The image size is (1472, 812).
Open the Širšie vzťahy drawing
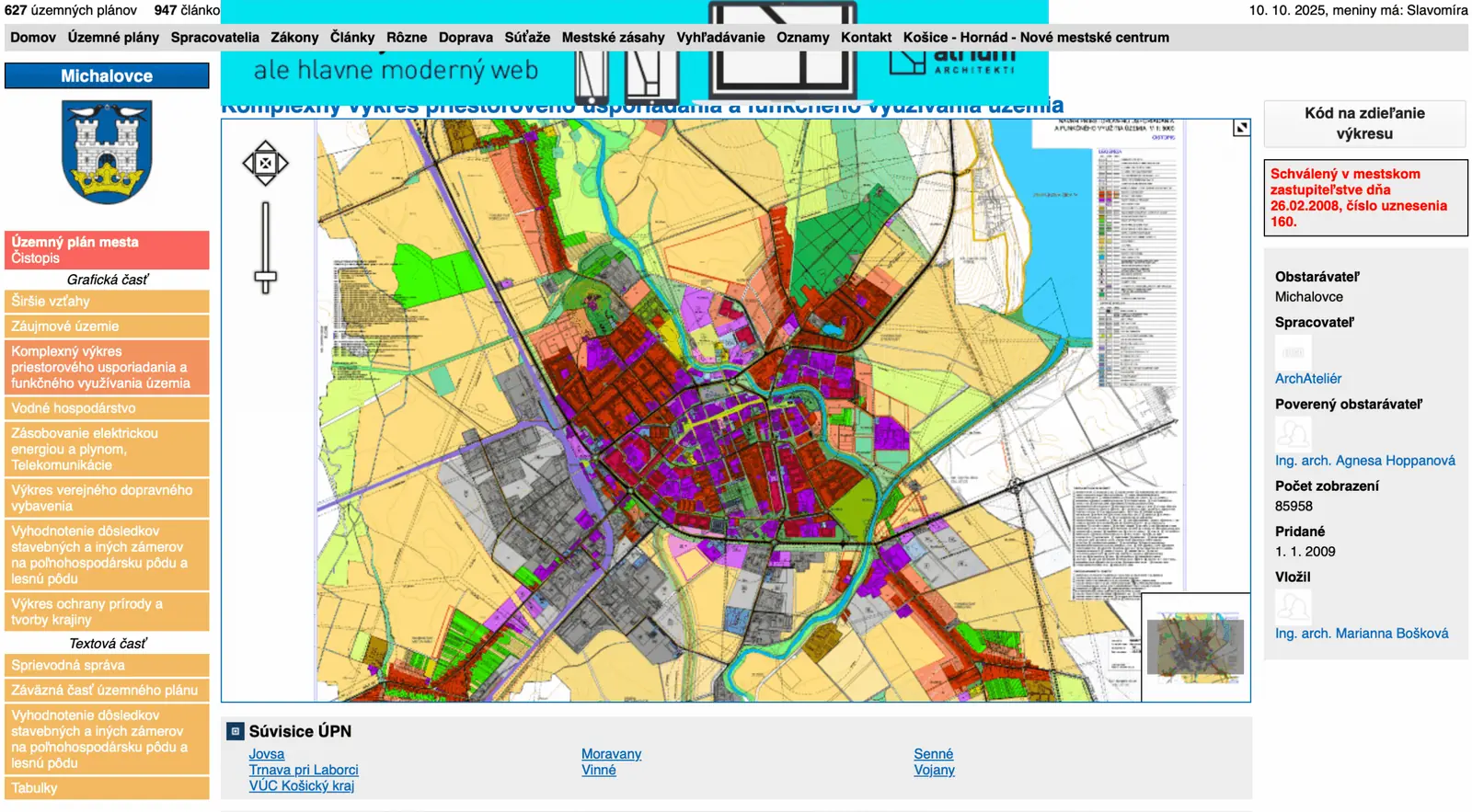coord(107,302)
